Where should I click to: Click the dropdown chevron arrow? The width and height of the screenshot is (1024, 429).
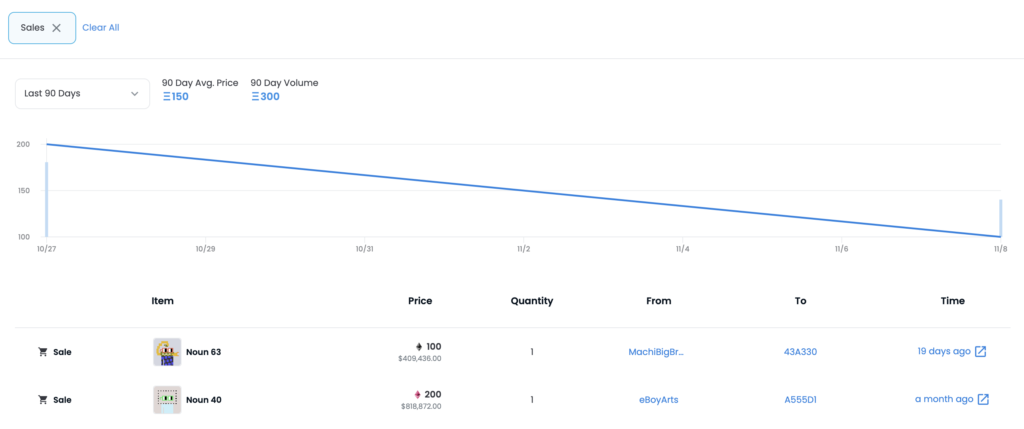pos(135,93)
